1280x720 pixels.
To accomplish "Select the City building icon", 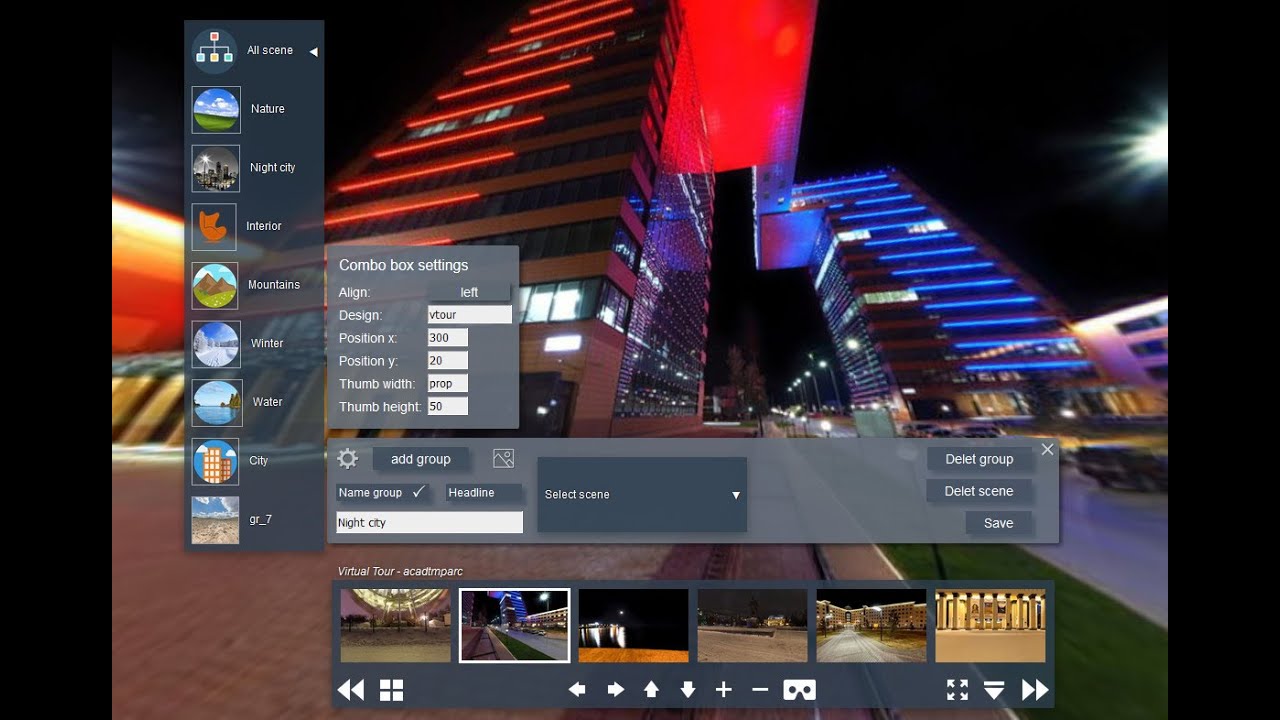I will coord(215,461).
